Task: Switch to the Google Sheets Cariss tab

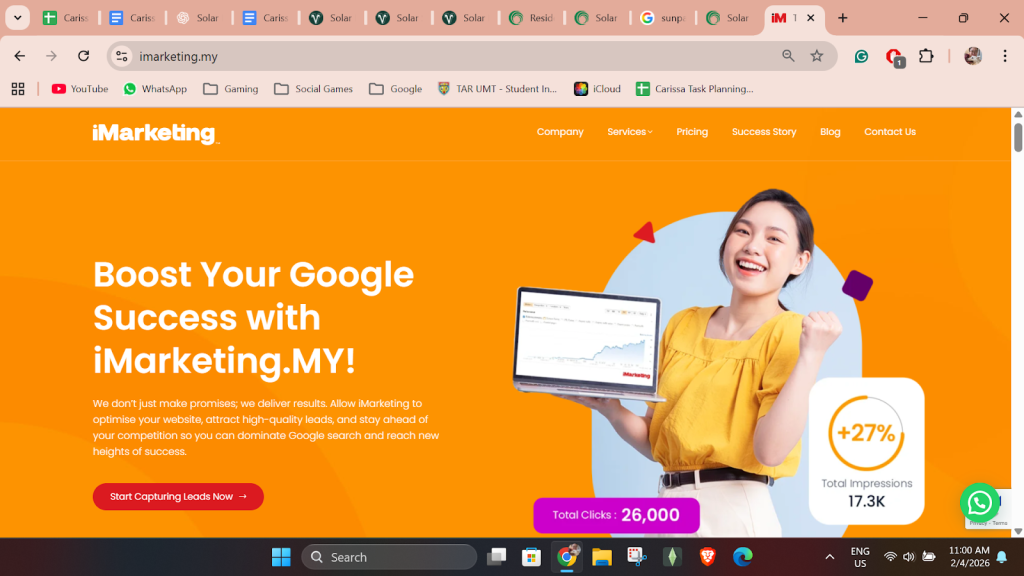Action: (x=65, y=18)
